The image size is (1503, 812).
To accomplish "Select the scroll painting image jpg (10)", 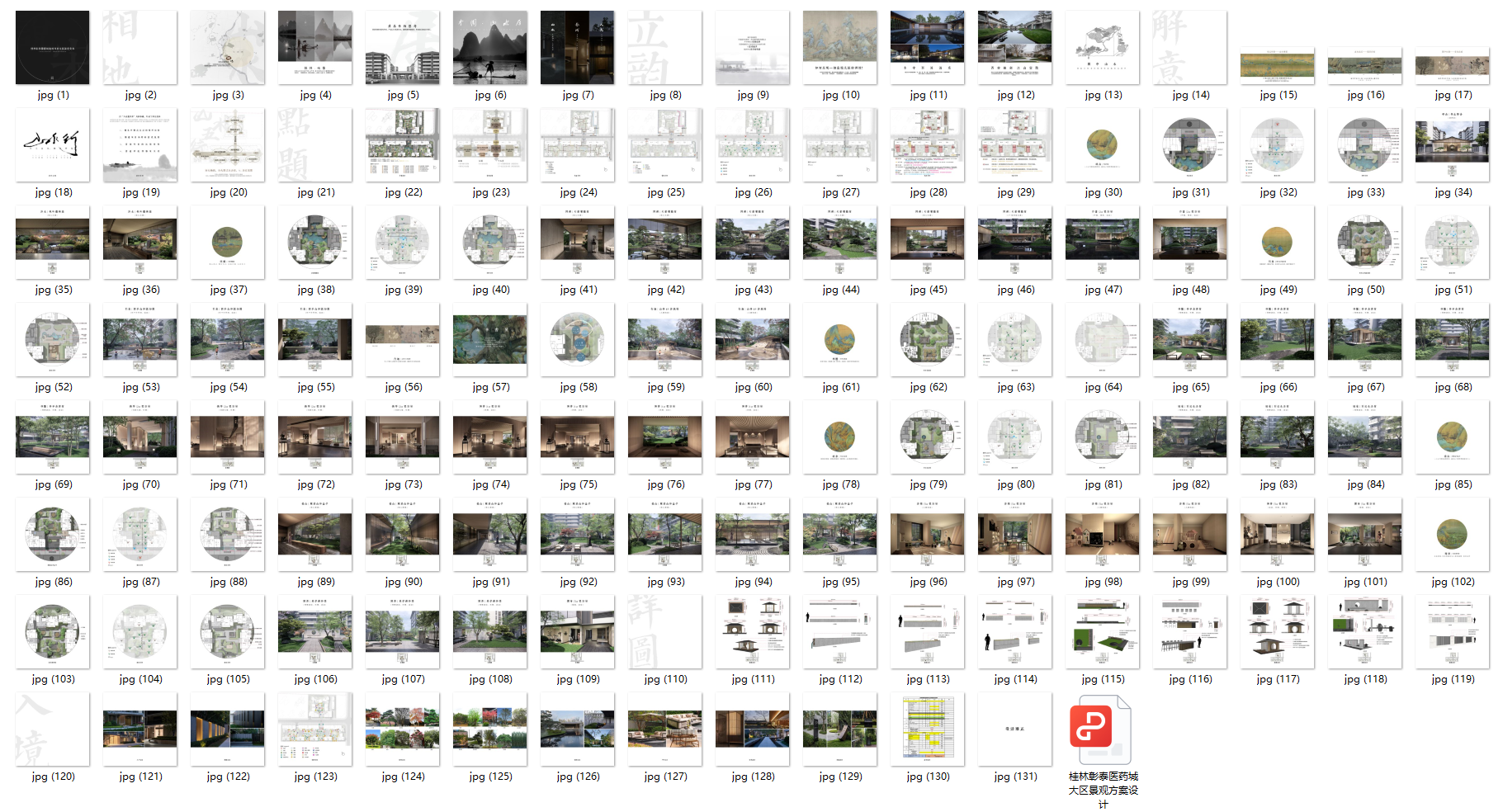I will 840,48.
